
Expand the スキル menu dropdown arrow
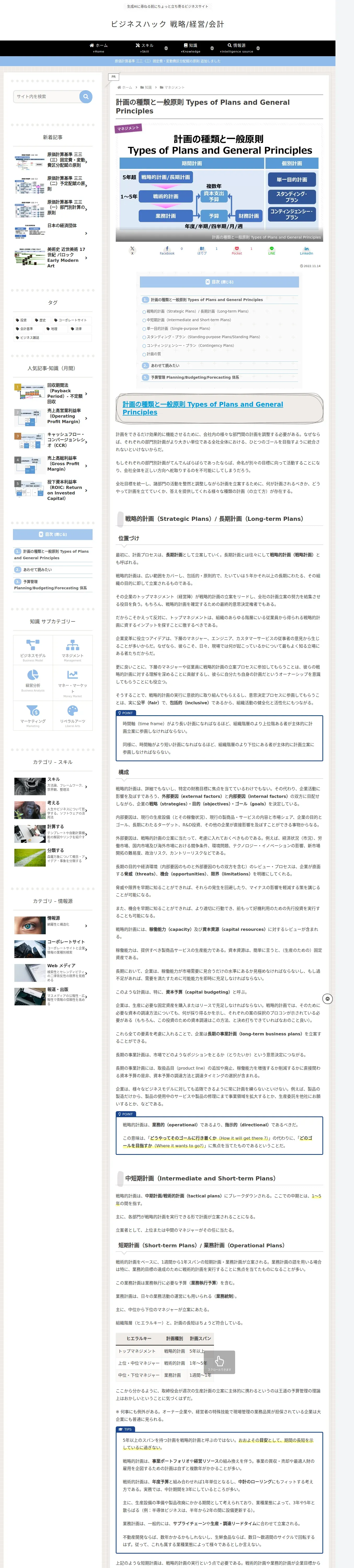167,48
